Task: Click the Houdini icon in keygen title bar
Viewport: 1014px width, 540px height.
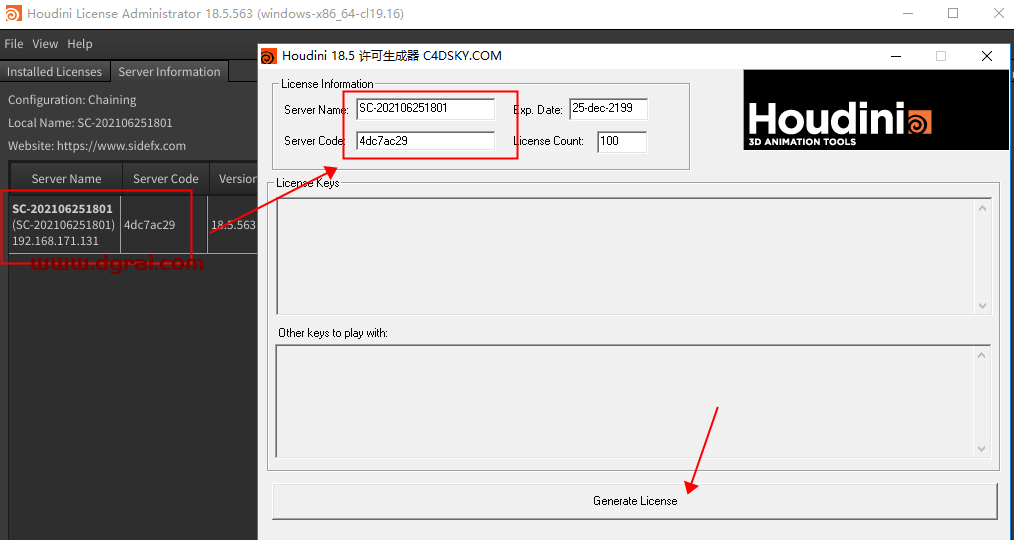Action: (x=268, y=56)
